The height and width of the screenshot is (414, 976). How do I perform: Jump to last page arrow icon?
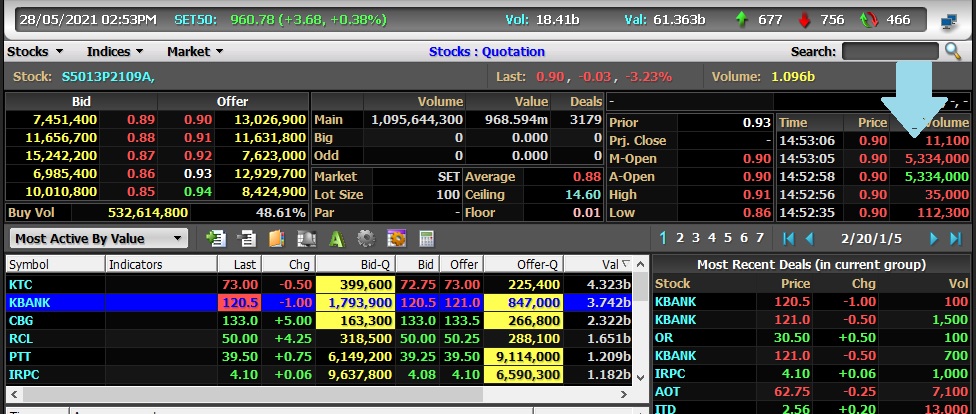(955, 238)
